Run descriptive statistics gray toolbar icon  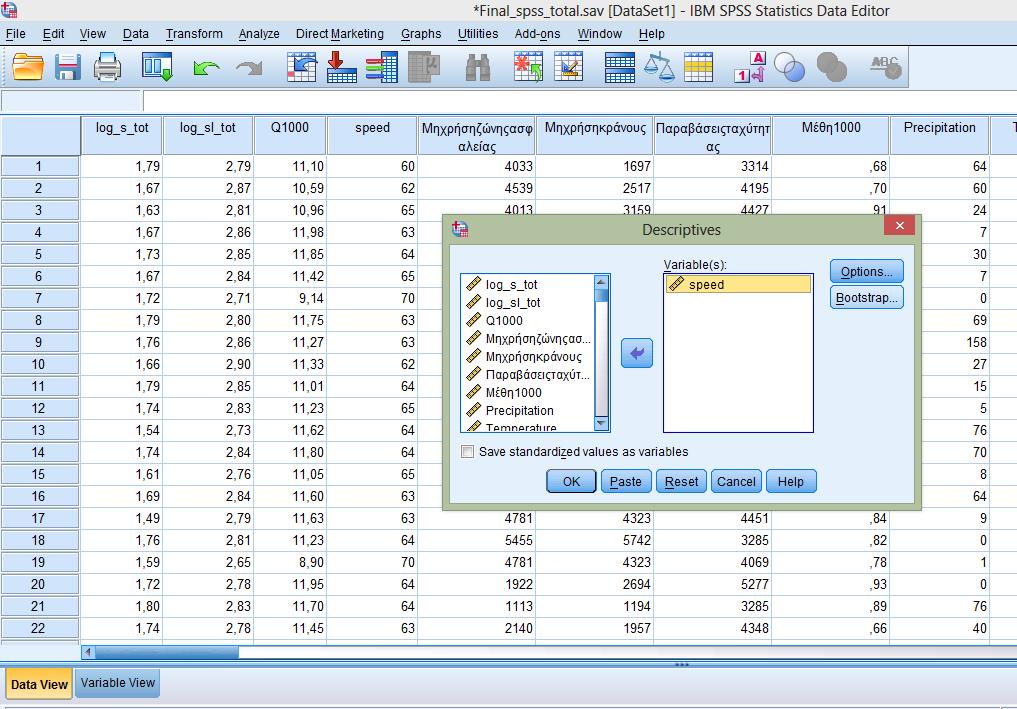[x=424, y=67]
